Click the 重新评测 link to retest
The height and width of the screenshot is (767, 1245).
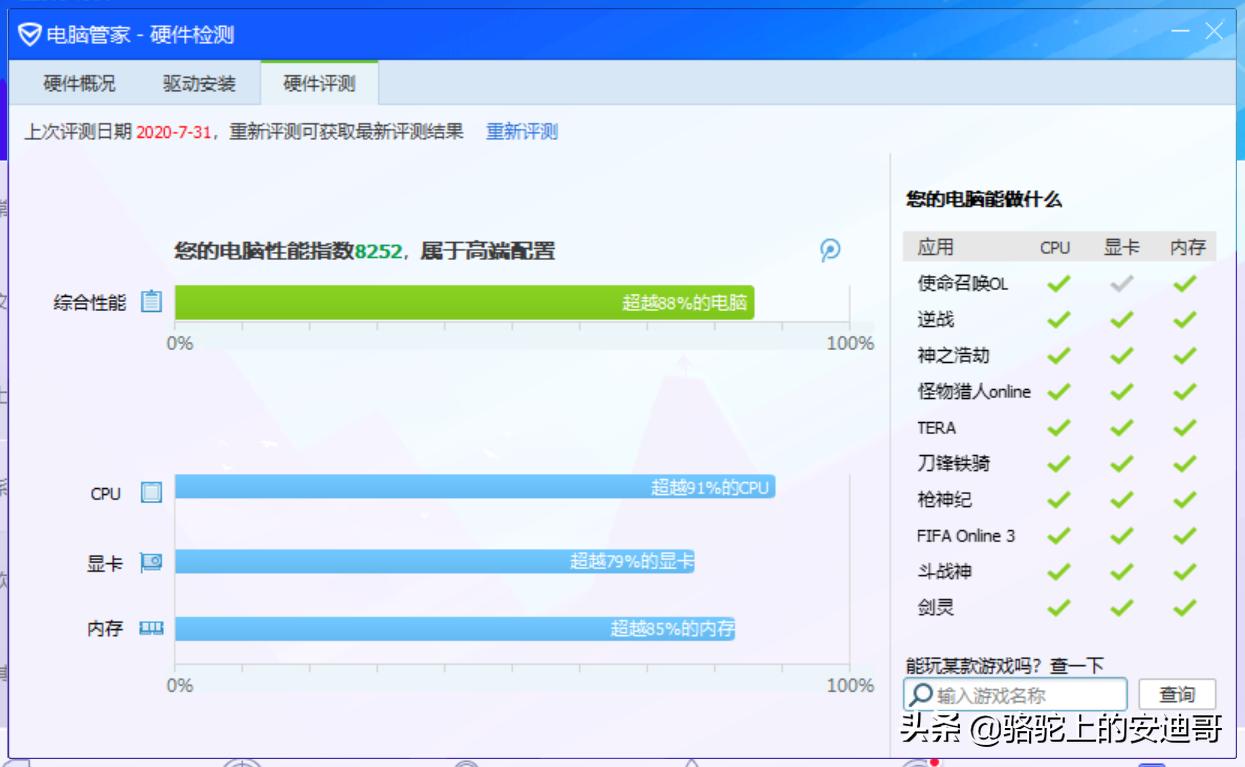[521, 131]
